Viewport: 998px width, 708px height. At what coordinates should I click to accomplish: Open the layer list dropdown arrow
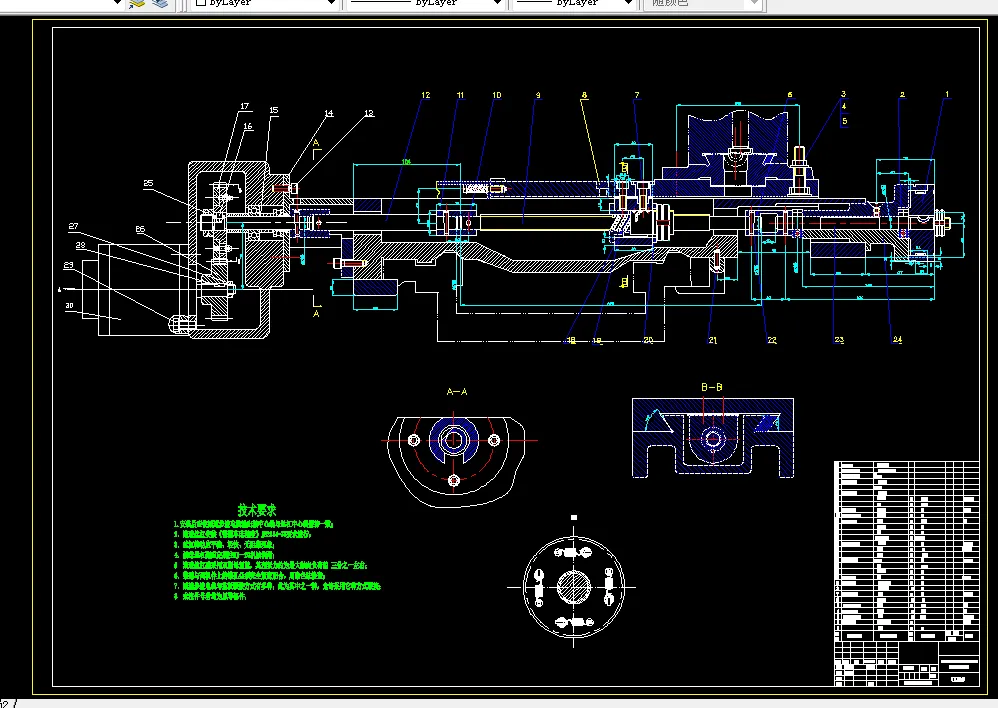click(117, 3)
